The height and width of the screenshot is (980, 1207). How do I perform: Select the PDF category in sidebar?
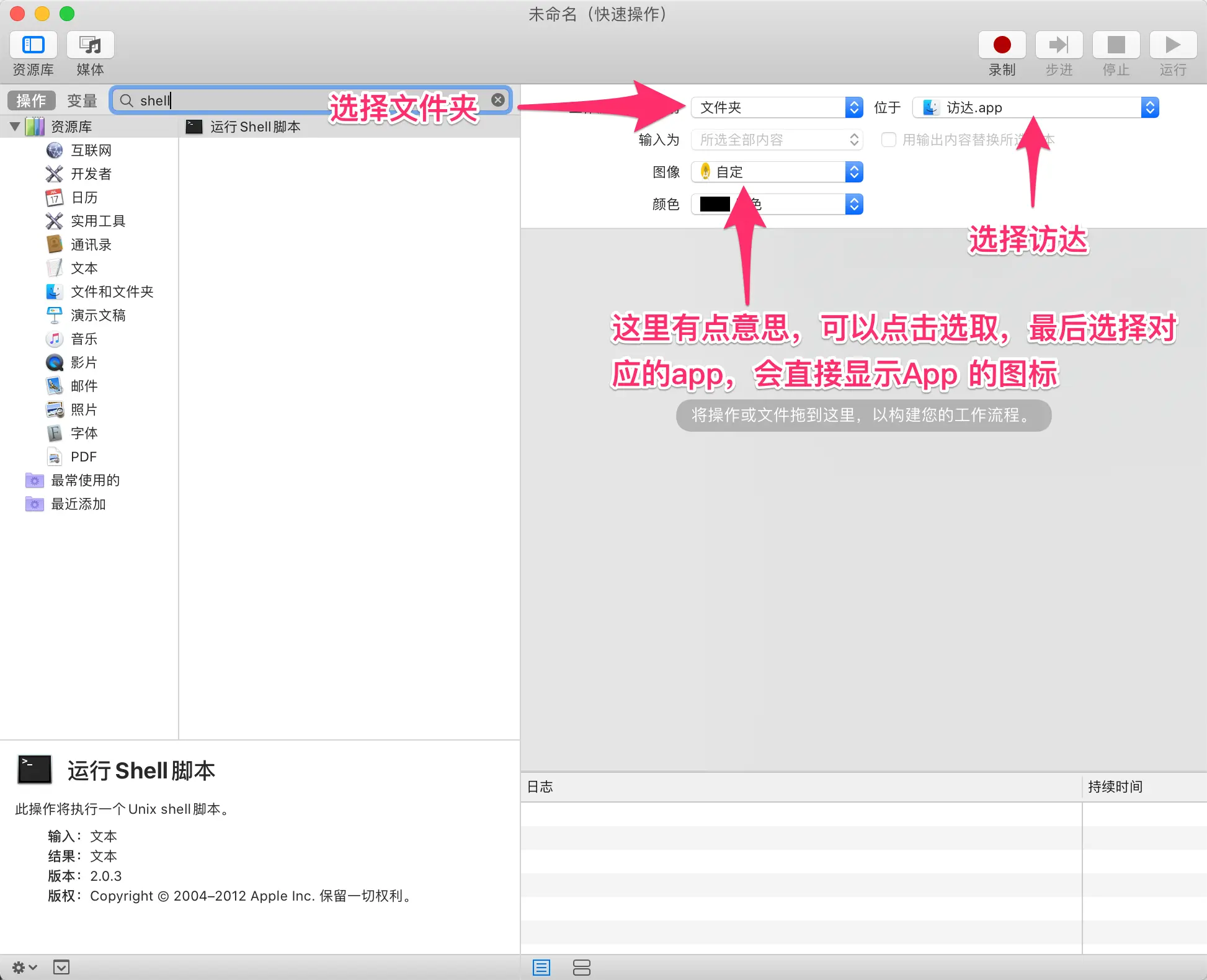pos(83,457)
